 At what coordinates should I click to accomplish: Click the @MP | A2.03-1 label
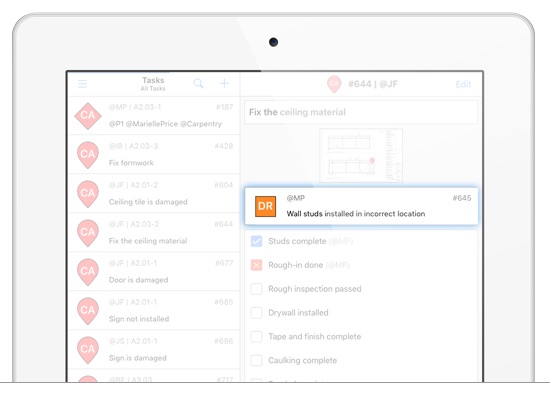point(135,107)
